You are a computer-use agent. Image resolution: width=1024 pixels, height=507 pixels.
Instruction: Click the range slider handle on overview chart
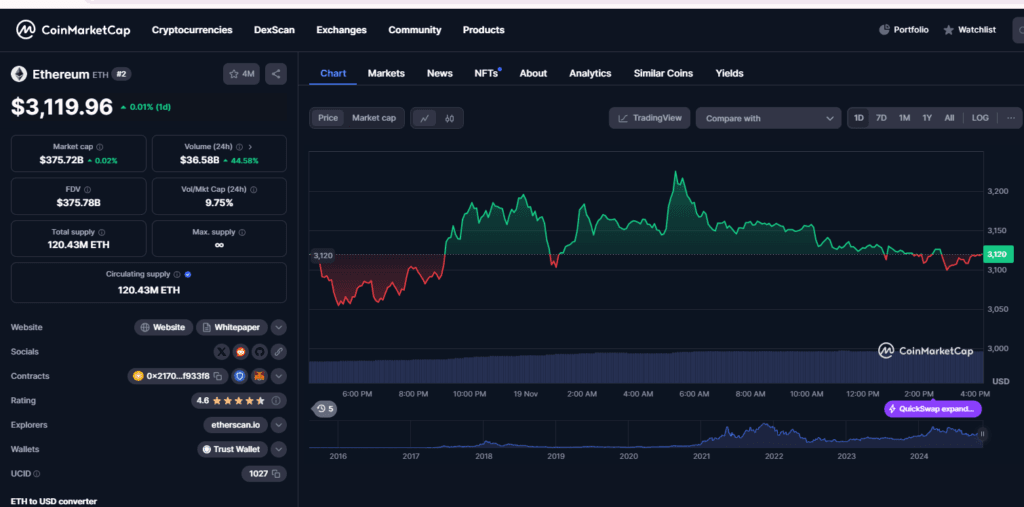[982, 434]
